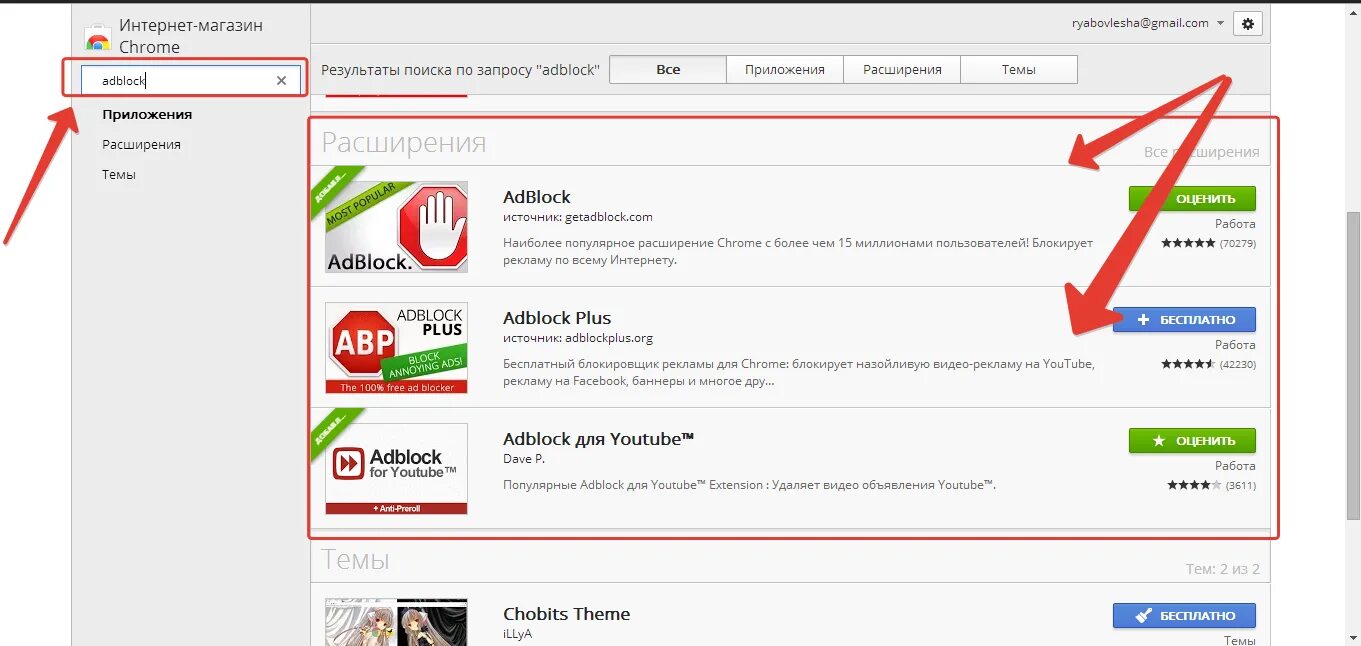Click Бесплатно button for Adblock Plus
Screen dimensions: 1361x646
pos(1184,320)
